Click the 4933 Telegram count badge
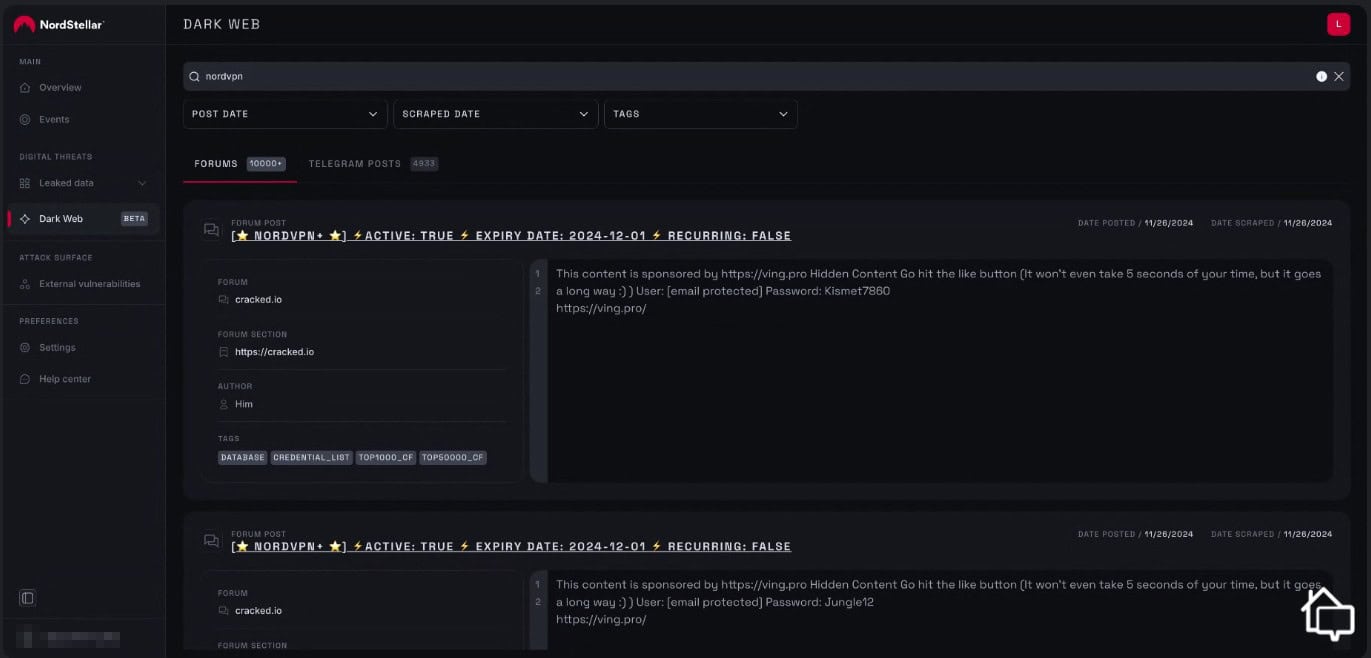This screenshot has height=658, width=1371. click(424, 164)
